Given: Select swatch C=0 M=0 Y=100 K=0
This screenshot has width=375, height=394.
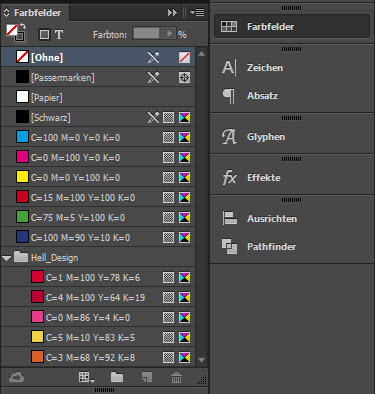Looking at the screenshot, I should [98, 177].
